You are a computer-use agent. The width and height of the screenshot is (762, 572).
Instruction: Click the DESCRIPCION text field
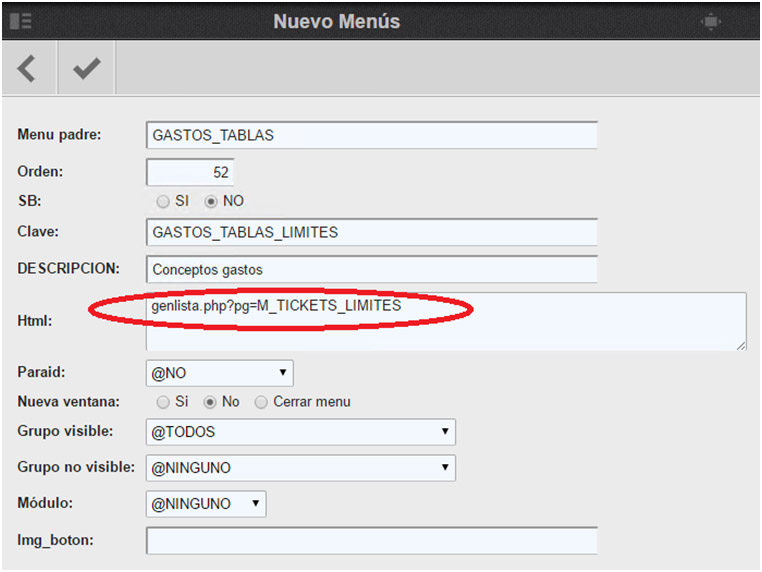[x=372, y=269]
